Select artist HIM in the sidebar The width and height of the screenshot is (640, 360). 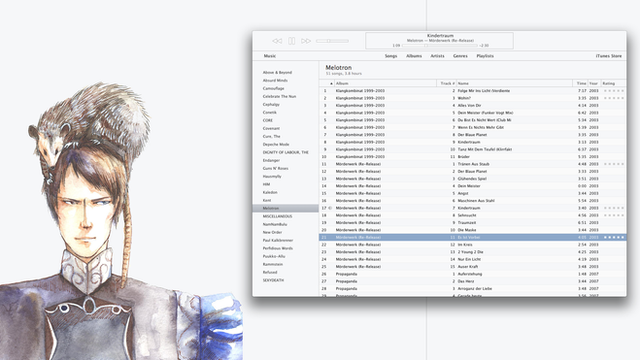266,184
